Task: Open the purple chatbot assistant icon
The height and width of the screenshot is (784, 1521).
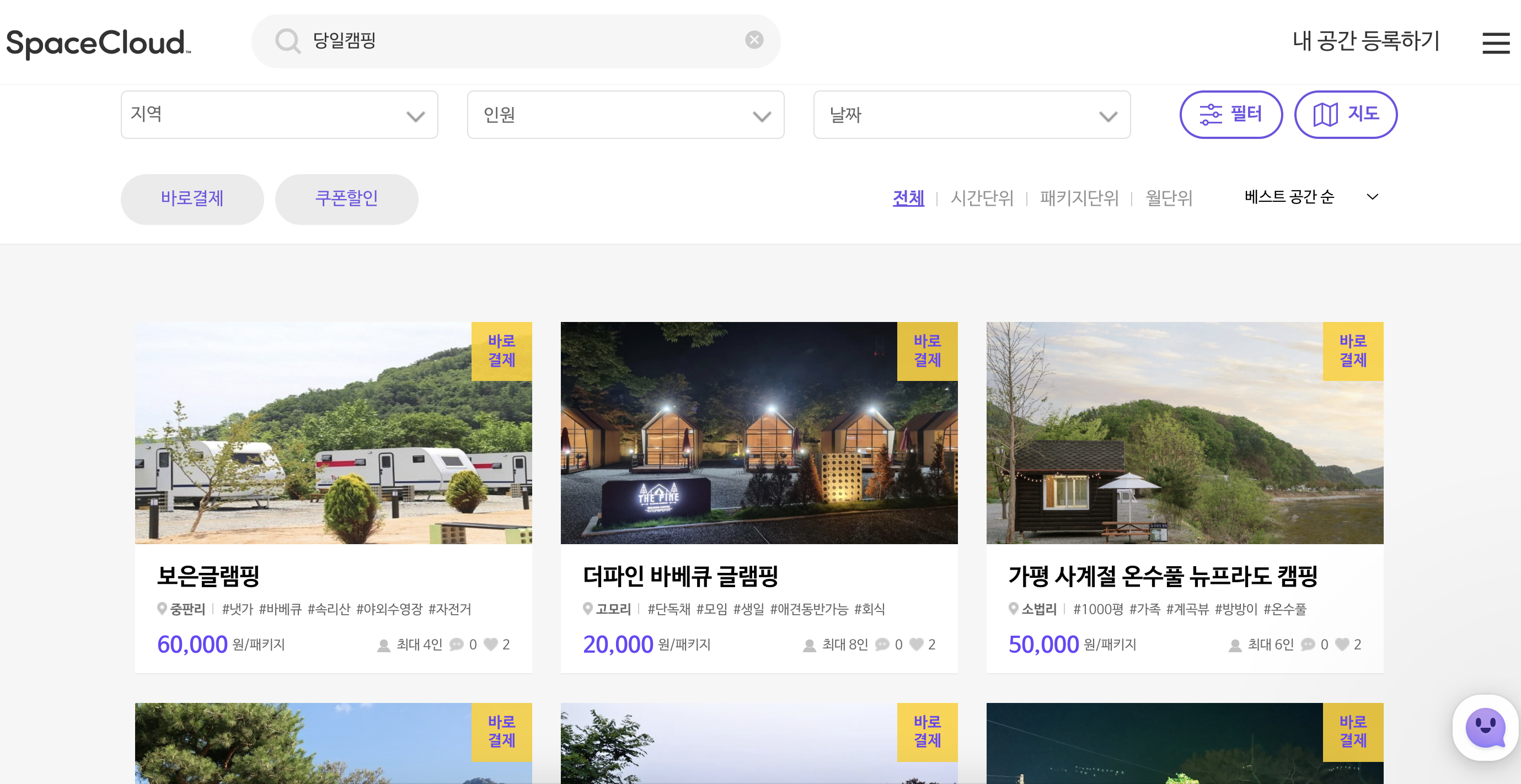Action: 1486,727
